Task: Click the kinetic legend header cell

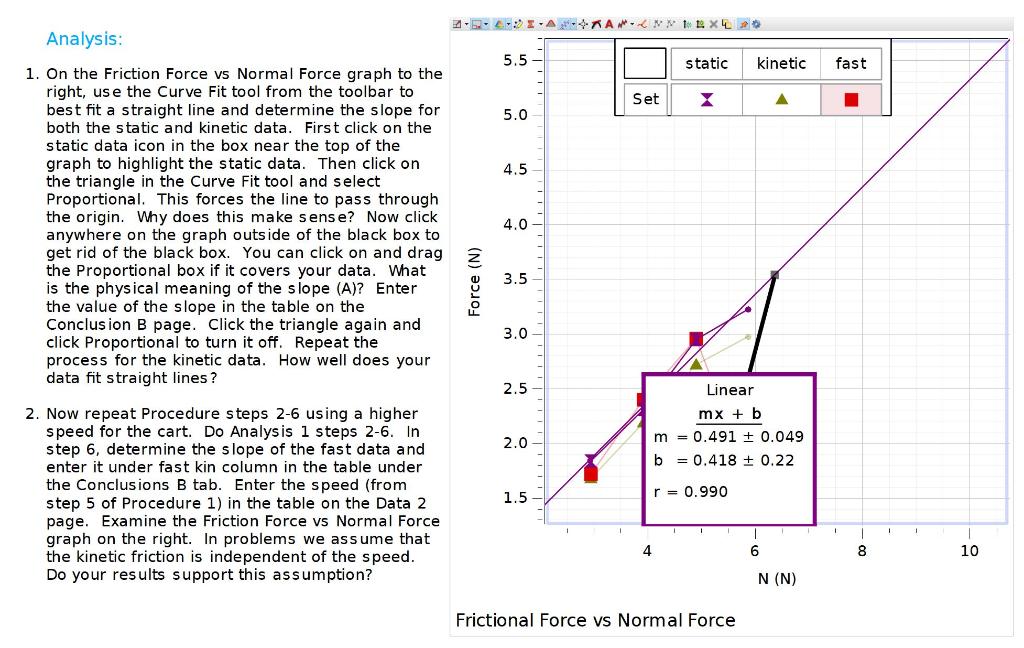Action: pos(781,63)
